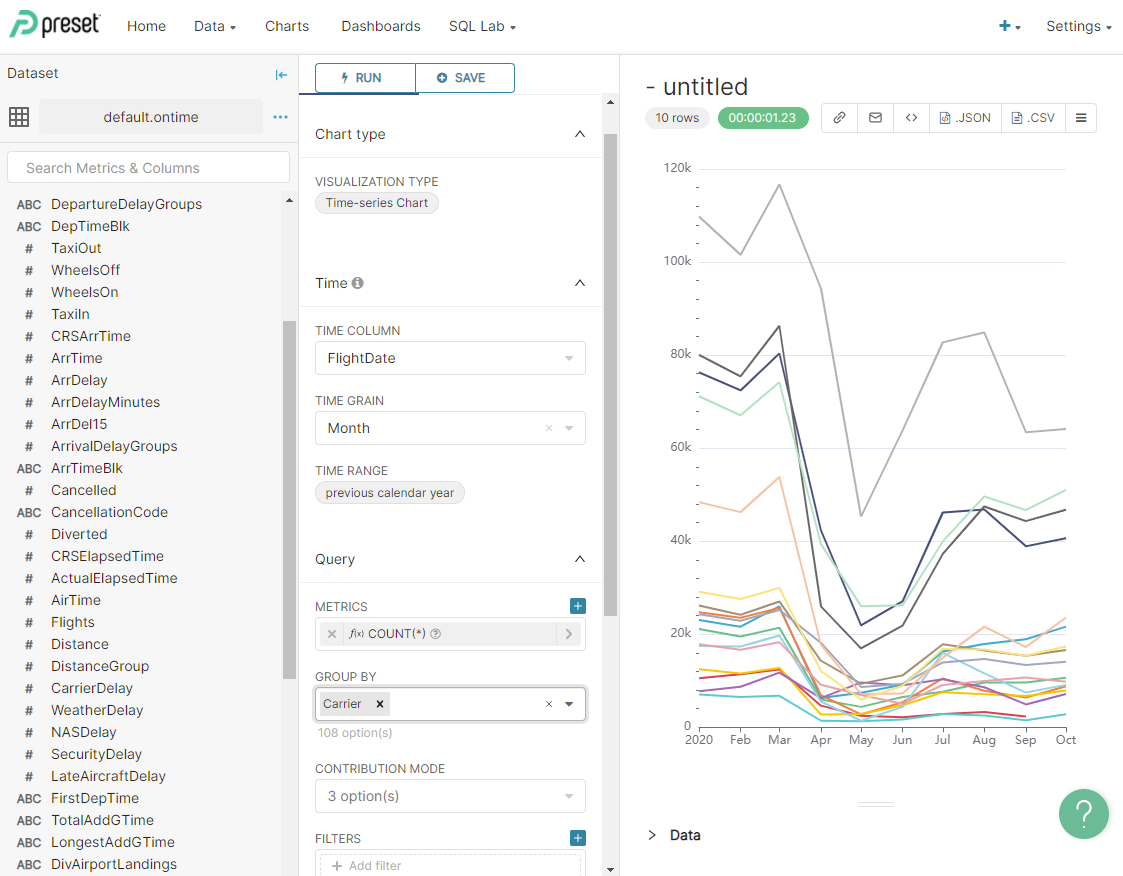This screenshot has height=876, width=1123.
Task: Open the SQL Lab menu
Action: pos(482,26)
